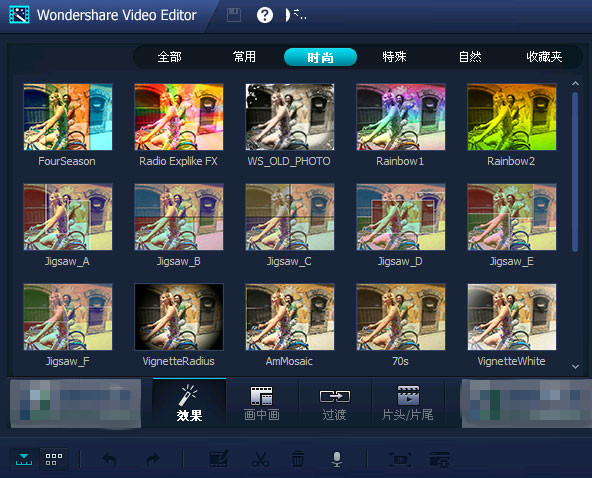
Task: Open the menu icon beside the help icon
Action: 296,15
